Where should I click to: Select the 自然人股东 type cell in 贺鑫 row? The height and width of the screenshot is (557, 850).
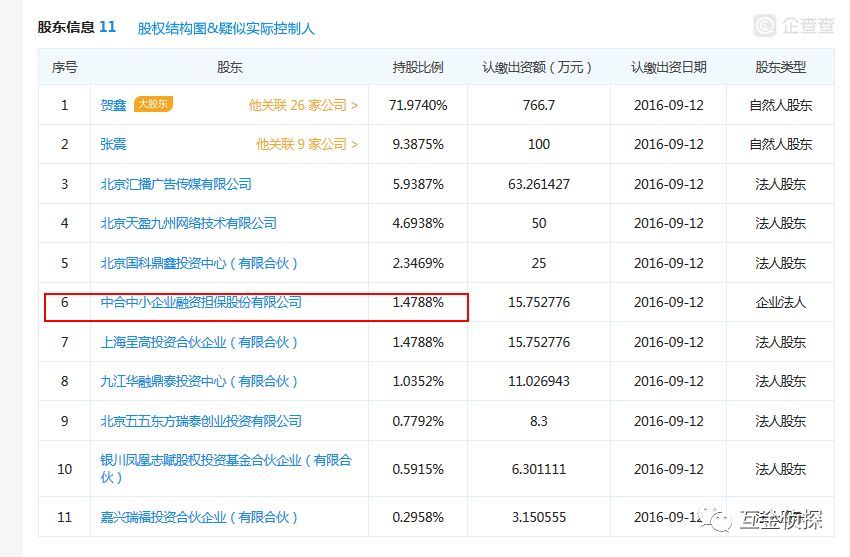pyautogui.click(x=781, y=105)
